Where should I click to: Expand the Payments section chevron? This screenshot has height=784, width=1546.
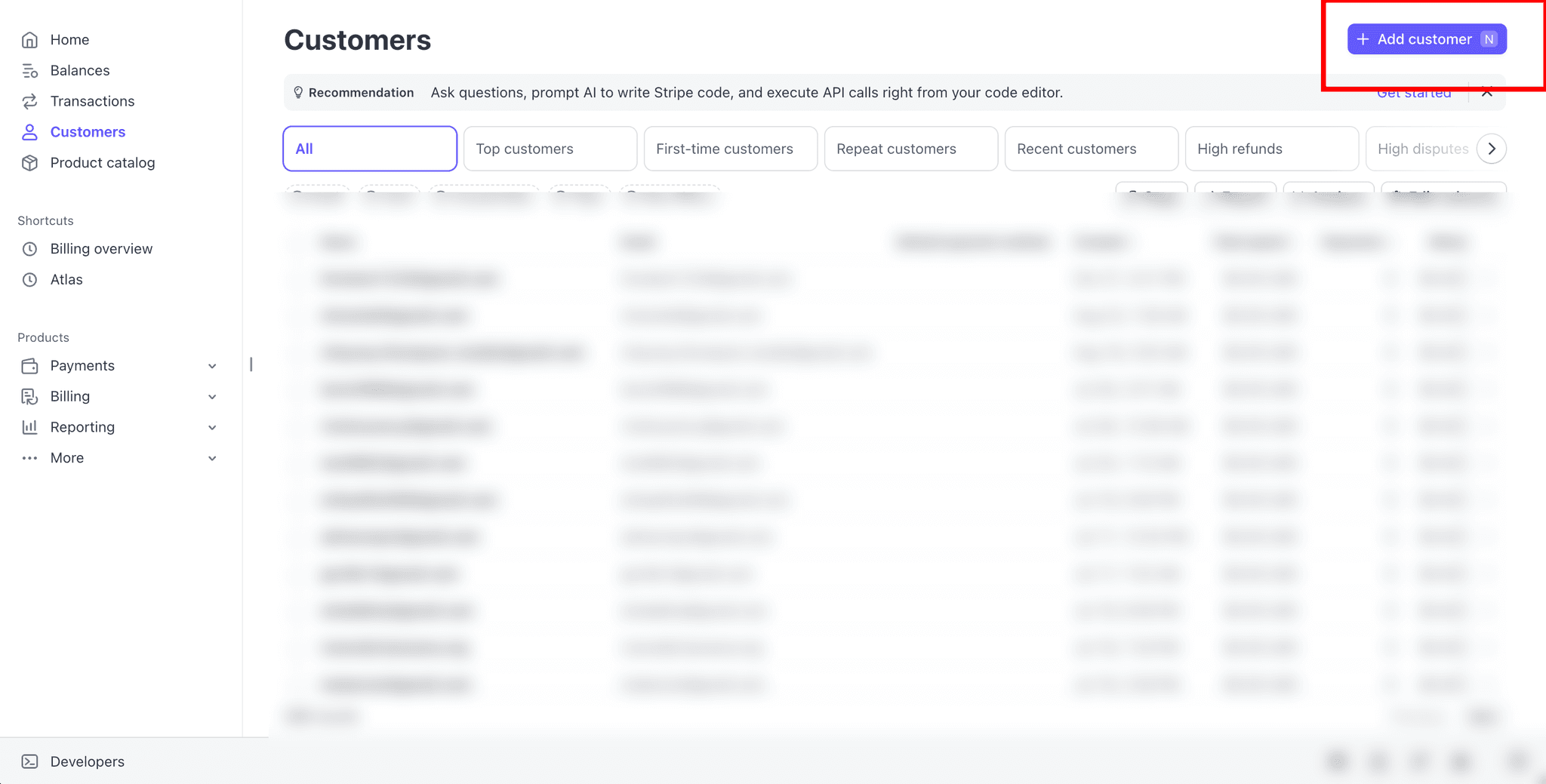click(212, 365)
